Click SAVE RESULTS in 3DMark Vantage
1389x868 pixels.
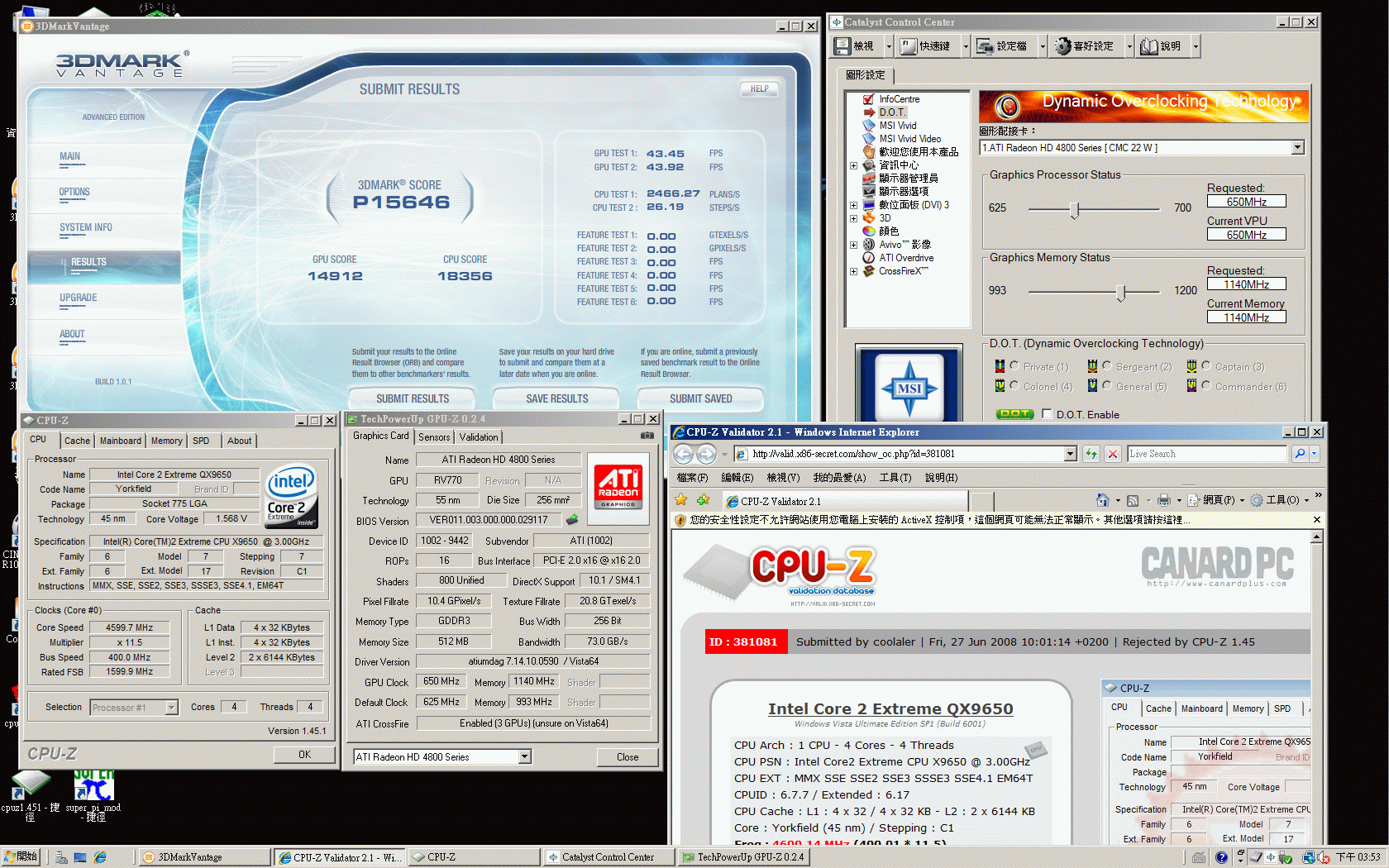(x=557, y=398)
